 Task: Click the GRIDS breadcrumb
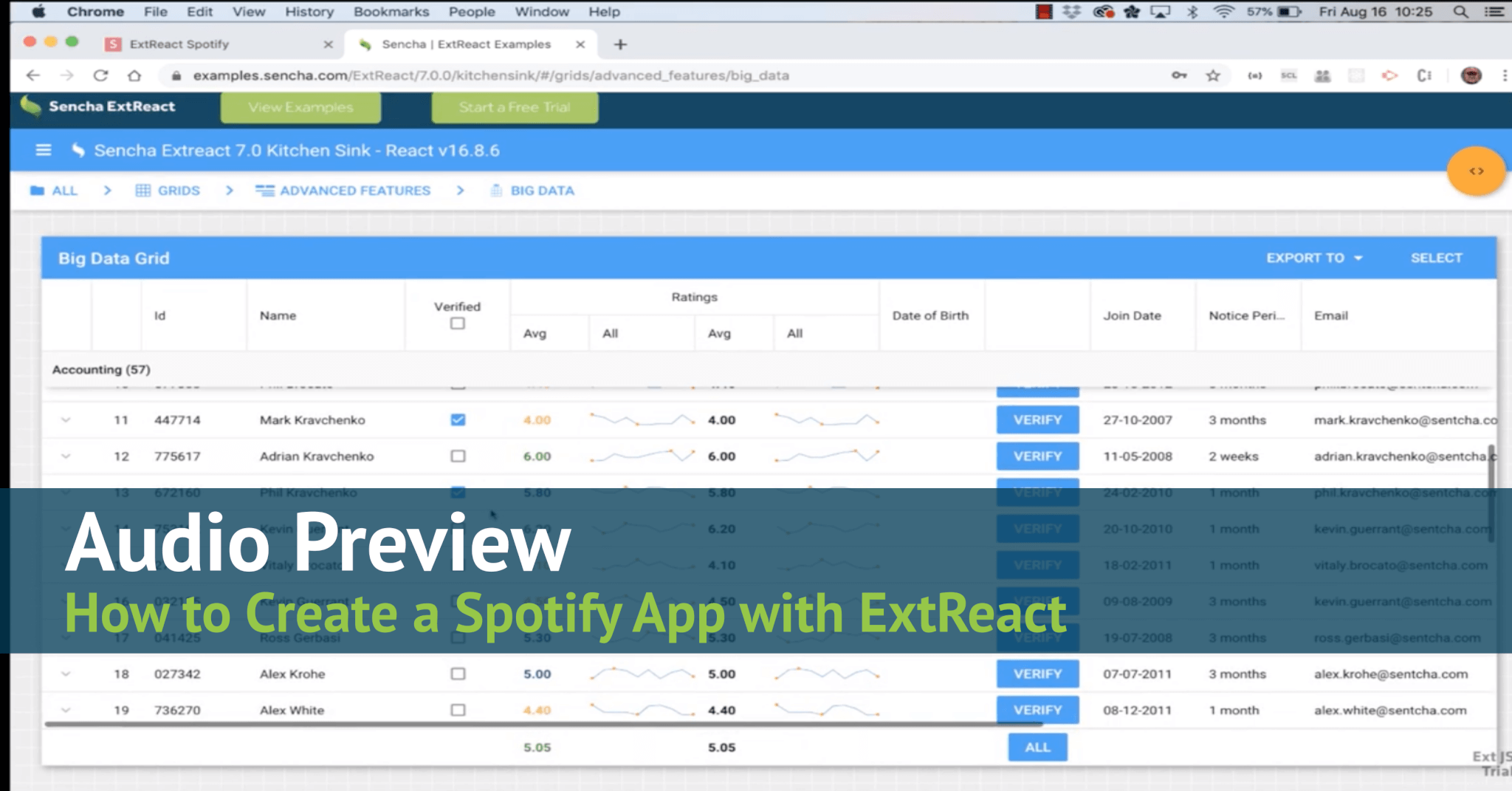[x=168, y=191]
